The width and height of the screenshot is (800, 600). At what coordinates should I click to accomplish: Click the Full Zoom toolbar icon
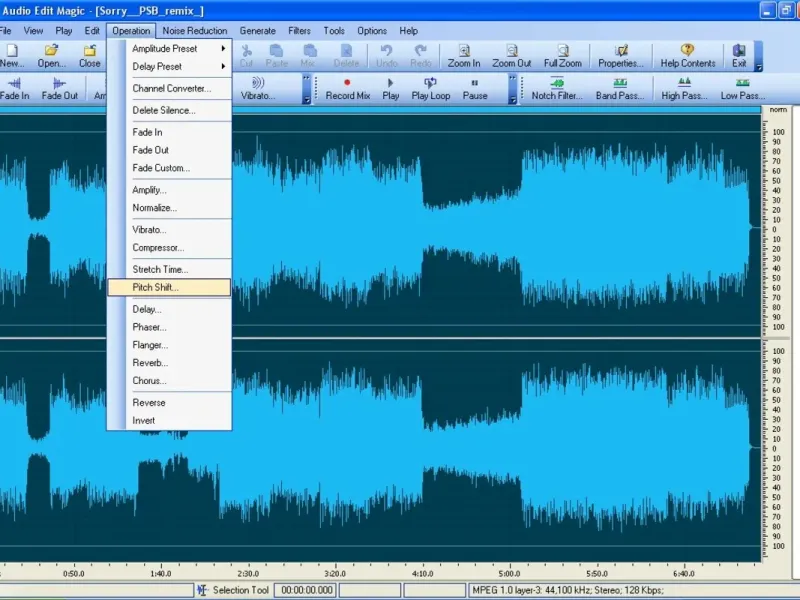[562, 55]
